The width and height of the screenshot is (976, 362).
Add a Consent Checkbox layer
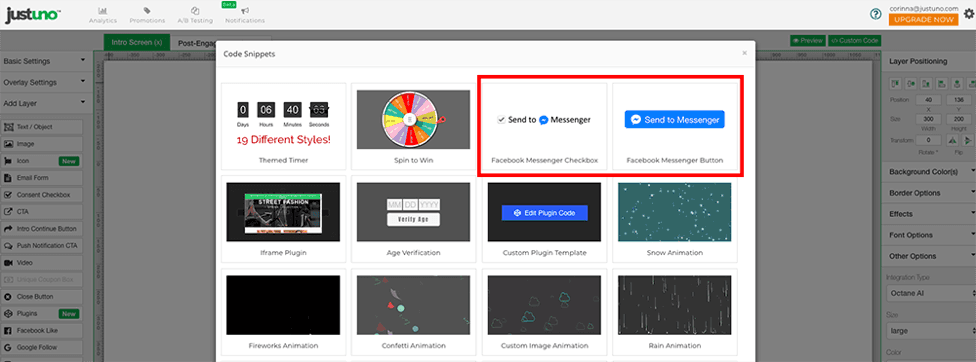[x=42, y=195]
